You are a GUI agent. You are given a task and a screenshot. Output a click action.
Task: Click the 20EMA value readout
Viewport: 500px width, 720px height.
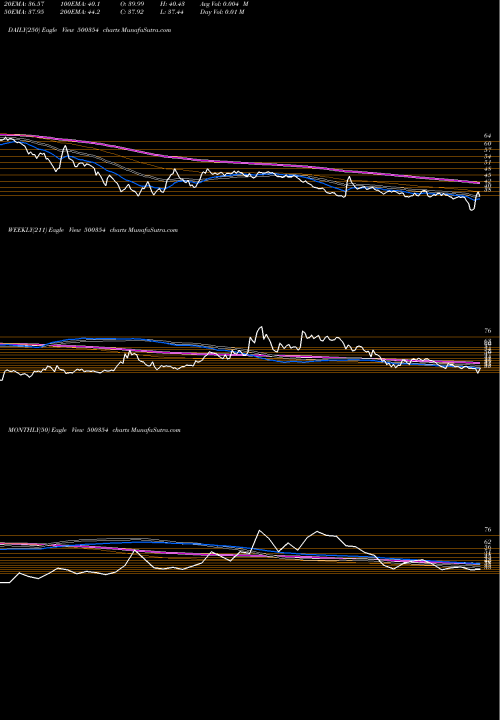(22, 4)
